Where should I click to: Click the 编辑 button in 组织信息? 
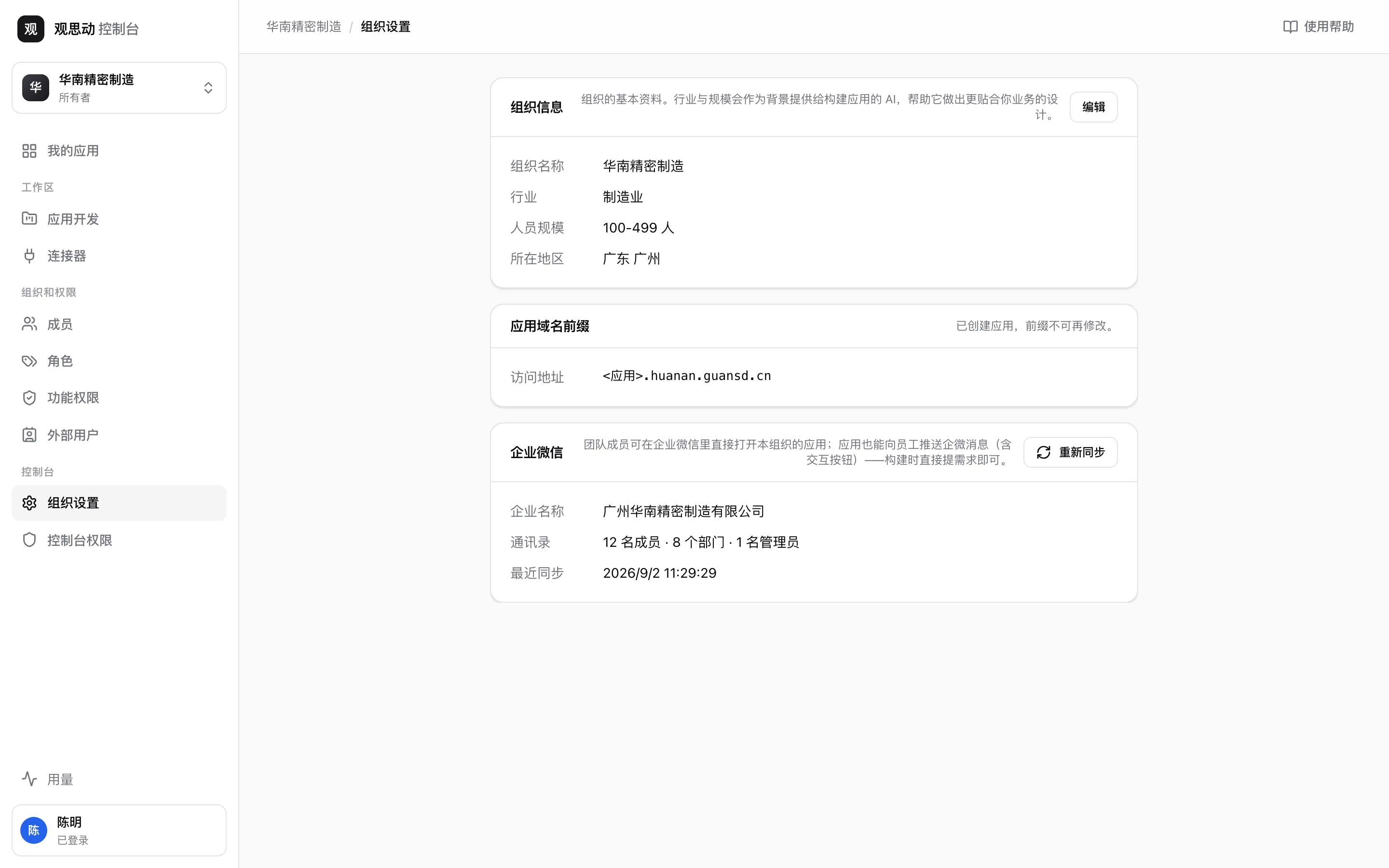1093,107
